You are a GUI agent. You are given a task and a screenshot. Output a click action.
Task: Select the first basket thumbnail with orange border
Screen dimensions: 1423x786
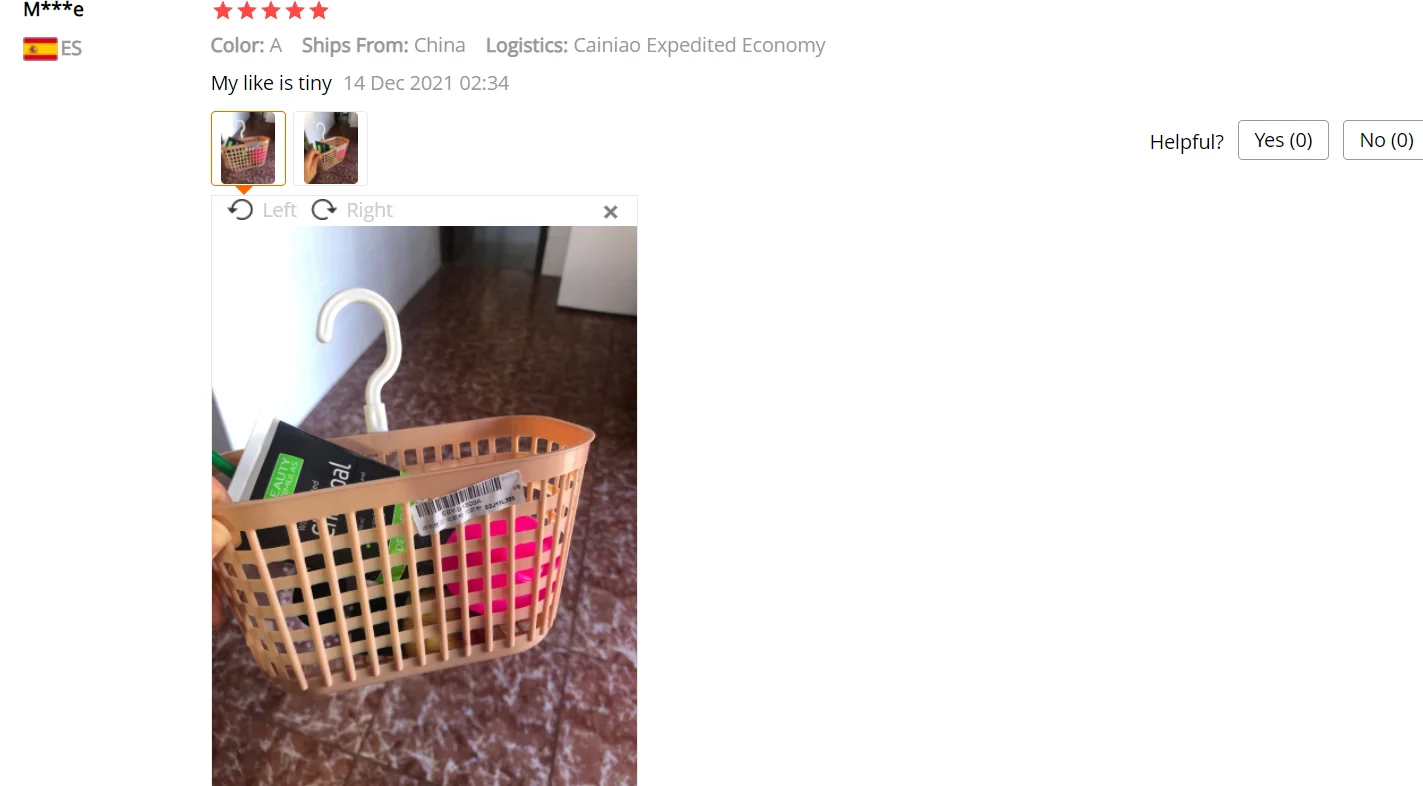tap(248, 148)
